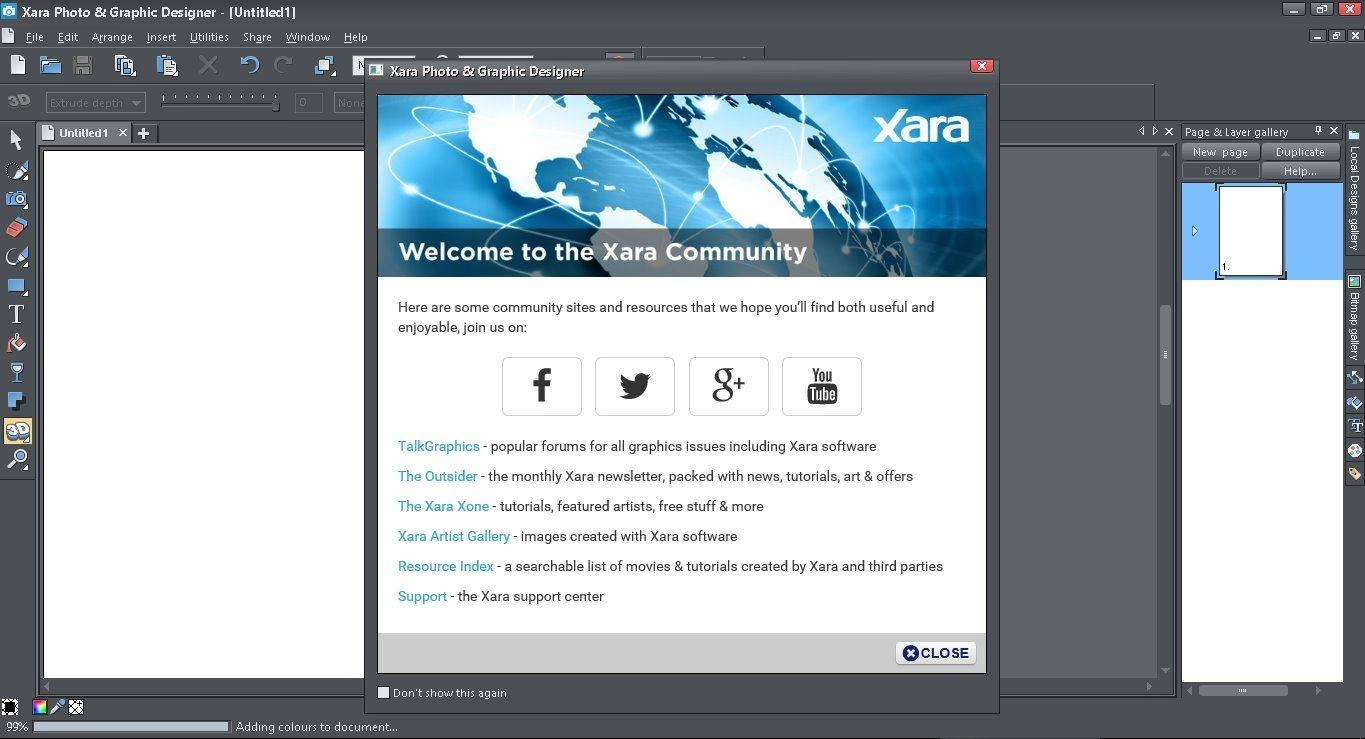Open the Names gallery tag icon

(x=1355, y=474)
